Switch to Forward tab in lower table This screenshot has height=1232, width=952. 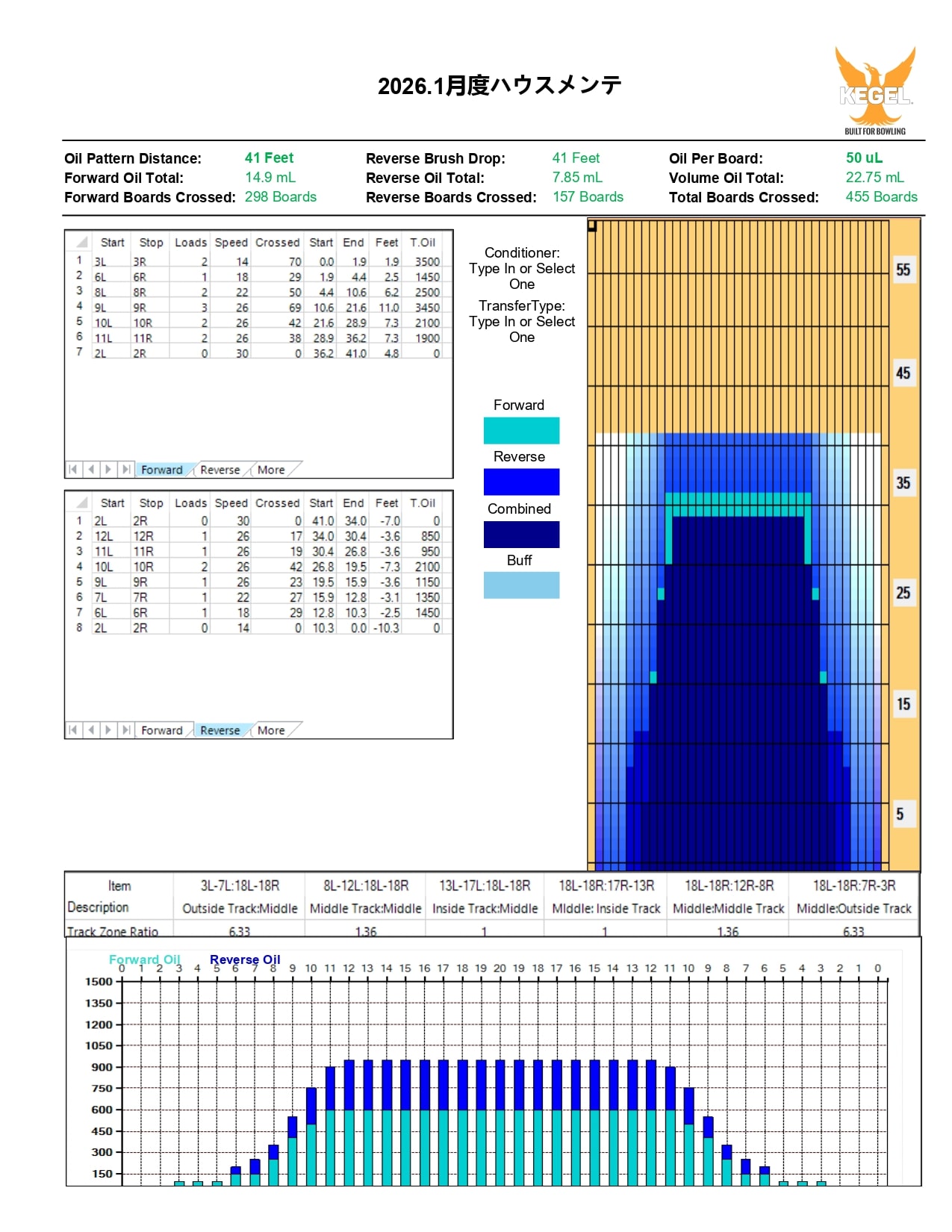(x=161, y=730)
